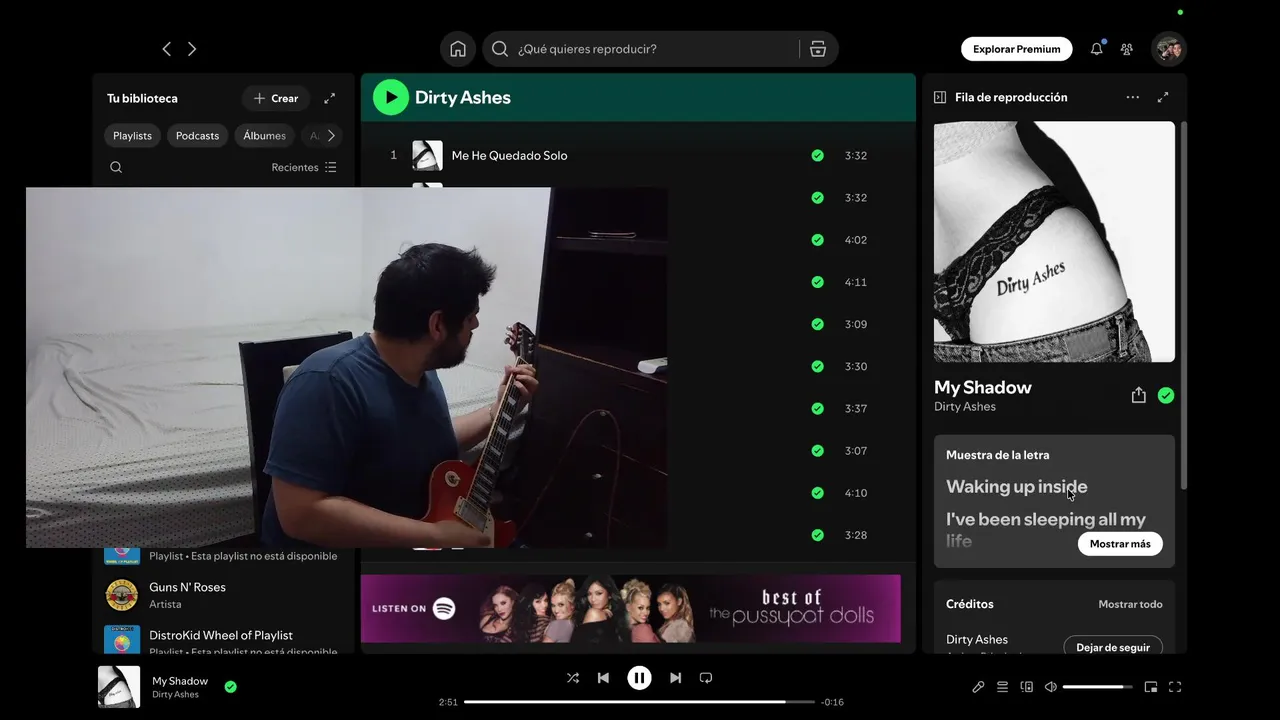Skip to previous track
Screen dimensions: 1280x720
click(603, 678)
